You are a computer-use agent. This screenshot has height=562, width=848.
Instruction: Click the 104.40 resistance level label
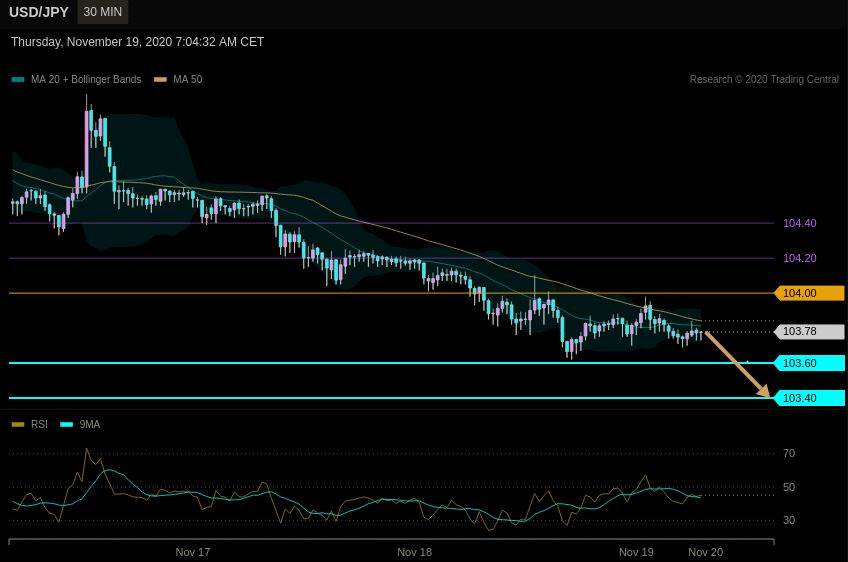[799, 223]
